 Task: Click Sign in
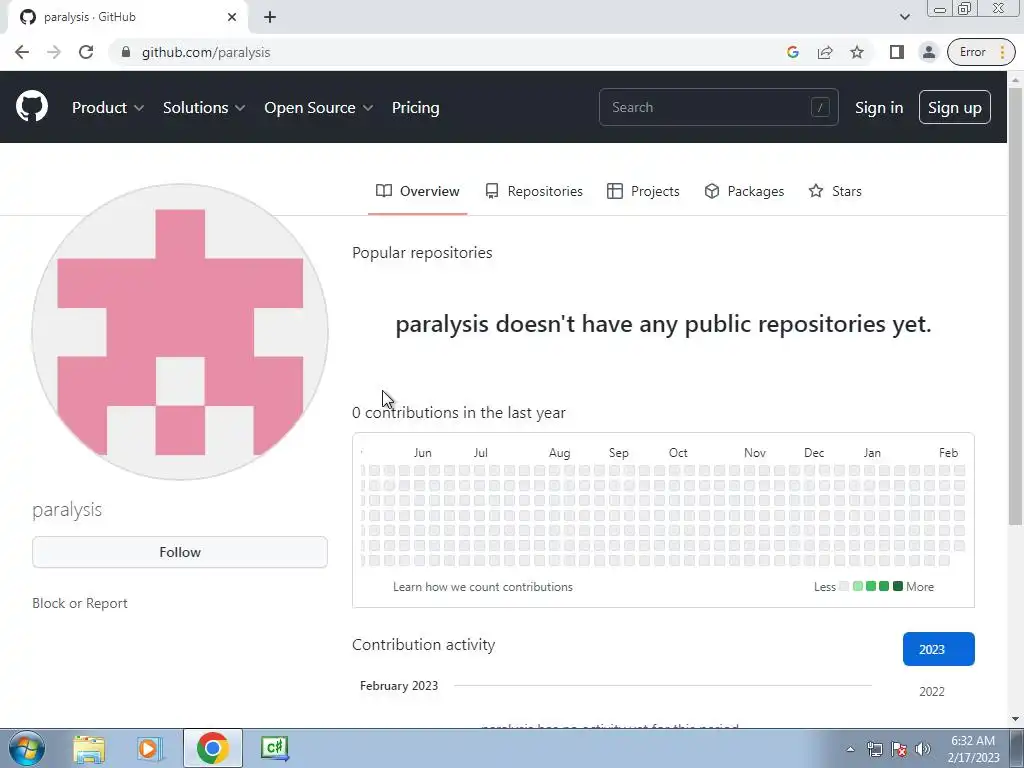pyautogui.click(x=879, y=108)
